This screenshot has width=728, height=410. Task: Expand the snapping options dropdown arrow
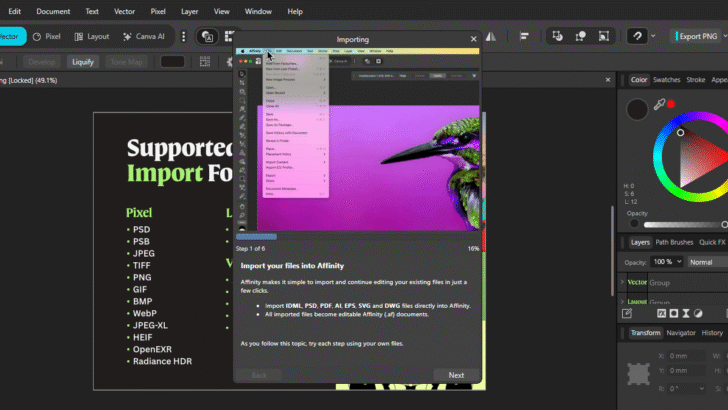653,36
